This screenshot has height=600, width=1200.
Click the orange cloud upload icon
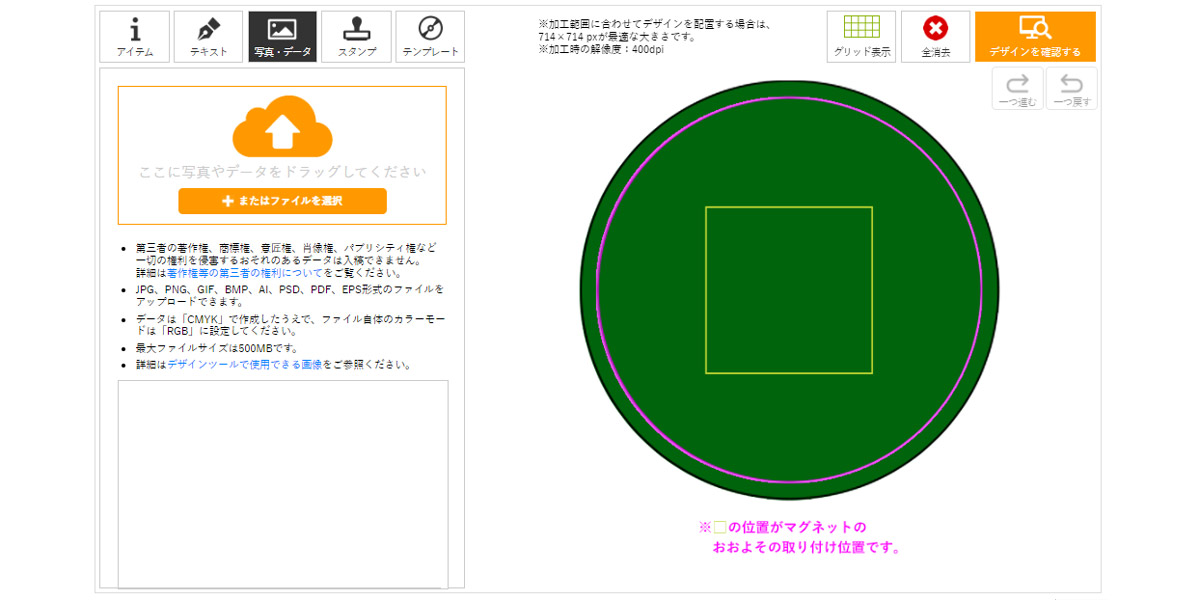[282, 126]
